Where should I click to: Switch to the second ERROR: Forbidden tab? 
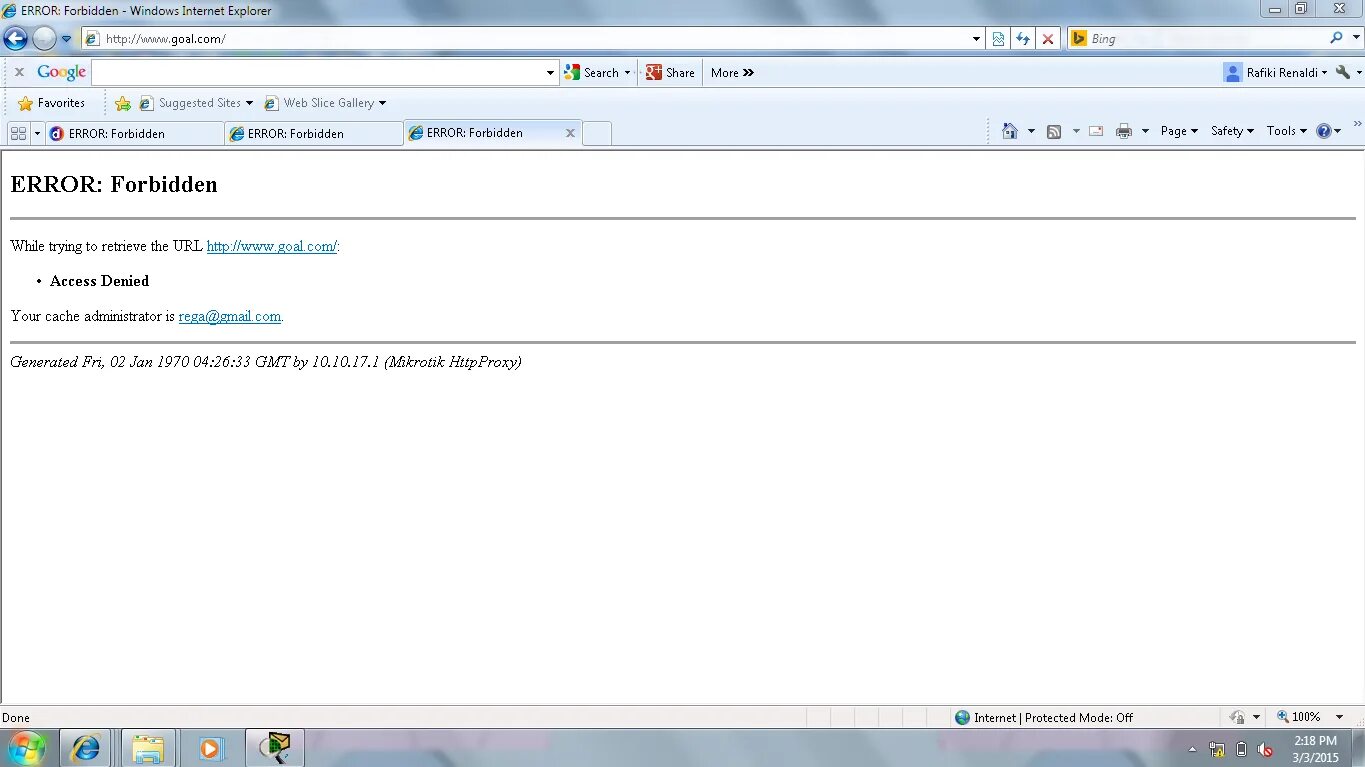click(314, 133)
